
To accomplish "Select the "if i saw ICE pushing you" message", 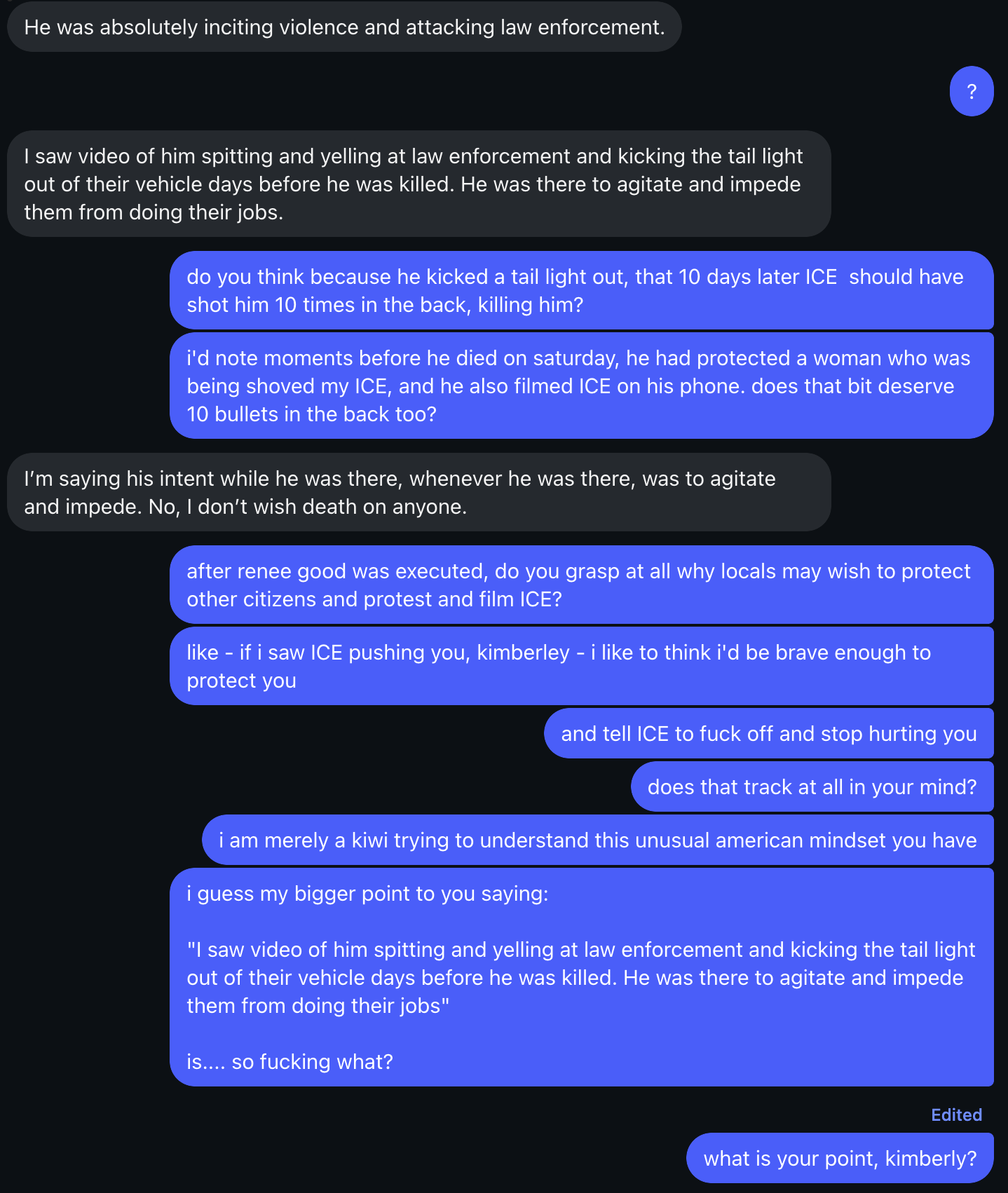I will (580, 666).
